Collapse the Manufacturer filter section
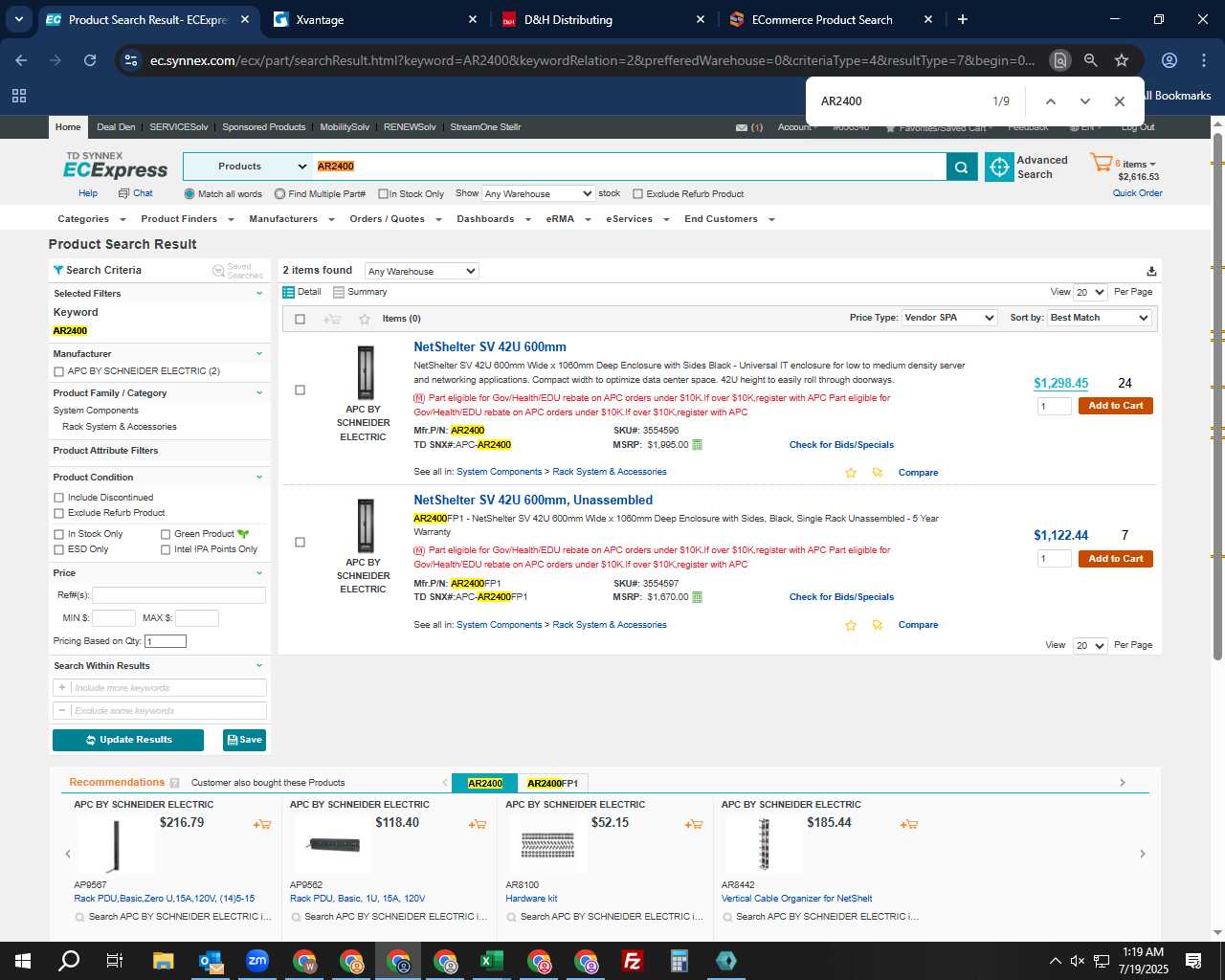Image resolution: width=1225 pixels, height=980 pixels. coord(259,354)
